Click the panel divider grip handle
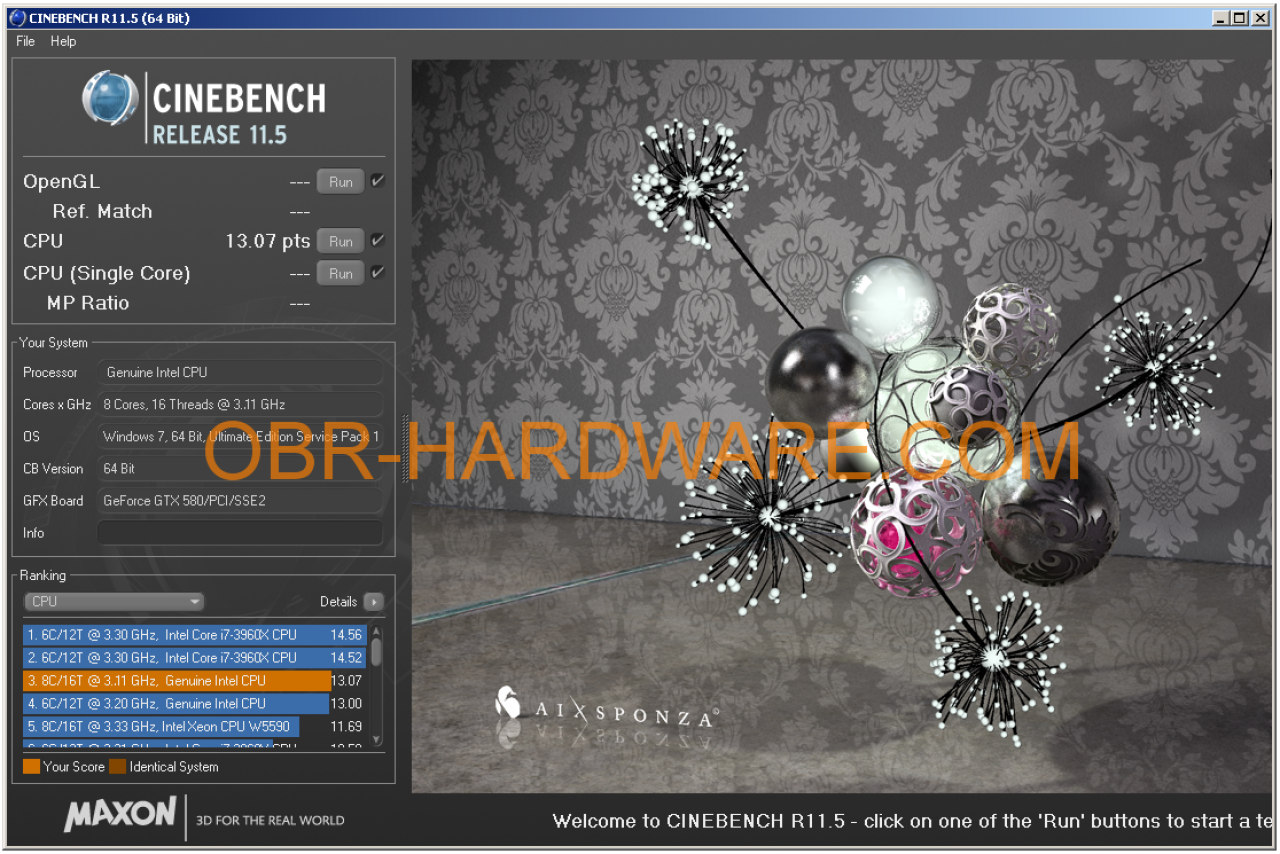1280x854 pixels. pos(405,448)
